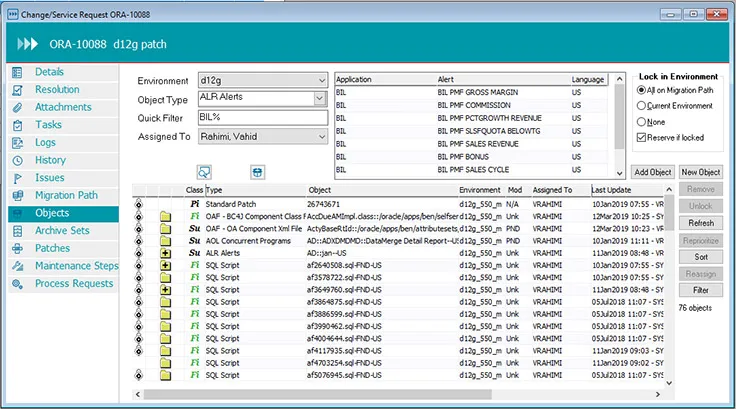Click the Migration Path map icon
736x409 pixels.
pyautogui.click(x=18, y=195)
